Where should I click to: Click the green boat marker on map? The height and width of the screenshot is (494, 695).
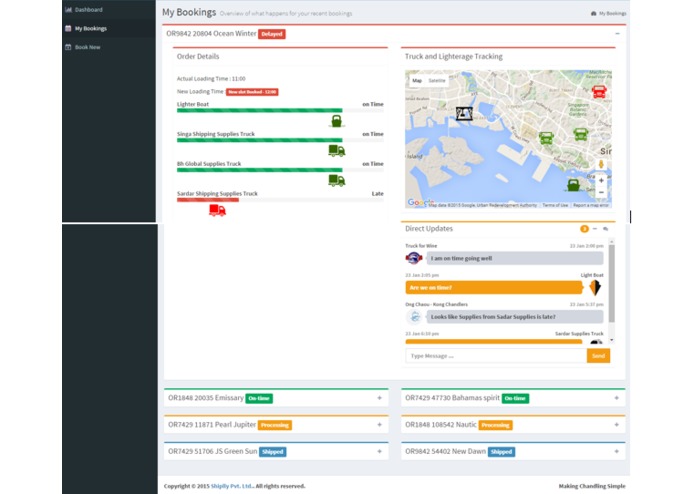[x=573, y=185]
